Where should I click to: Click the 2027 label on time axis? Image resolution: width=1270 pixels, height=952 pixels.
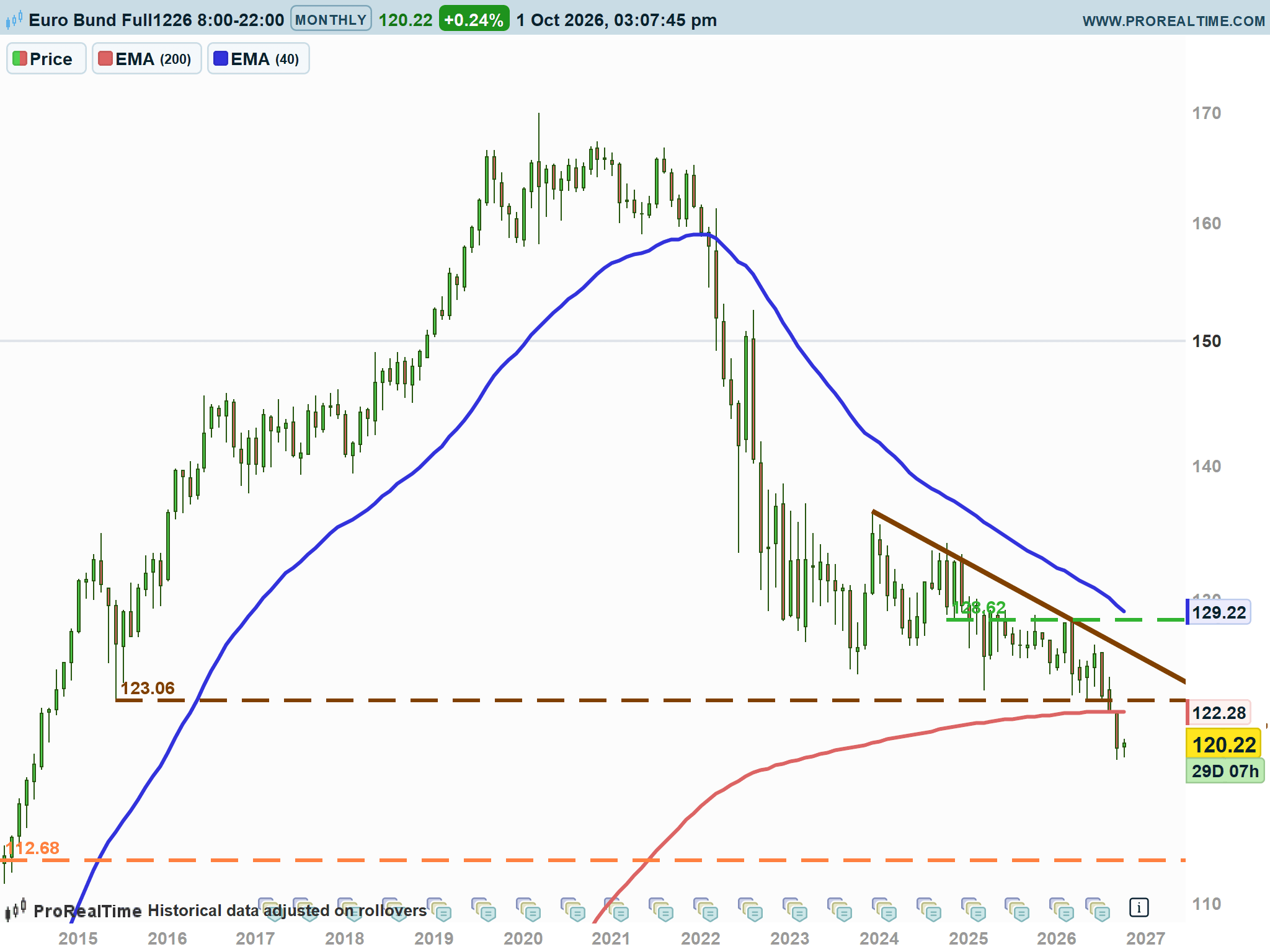(x=1146, y=938)
